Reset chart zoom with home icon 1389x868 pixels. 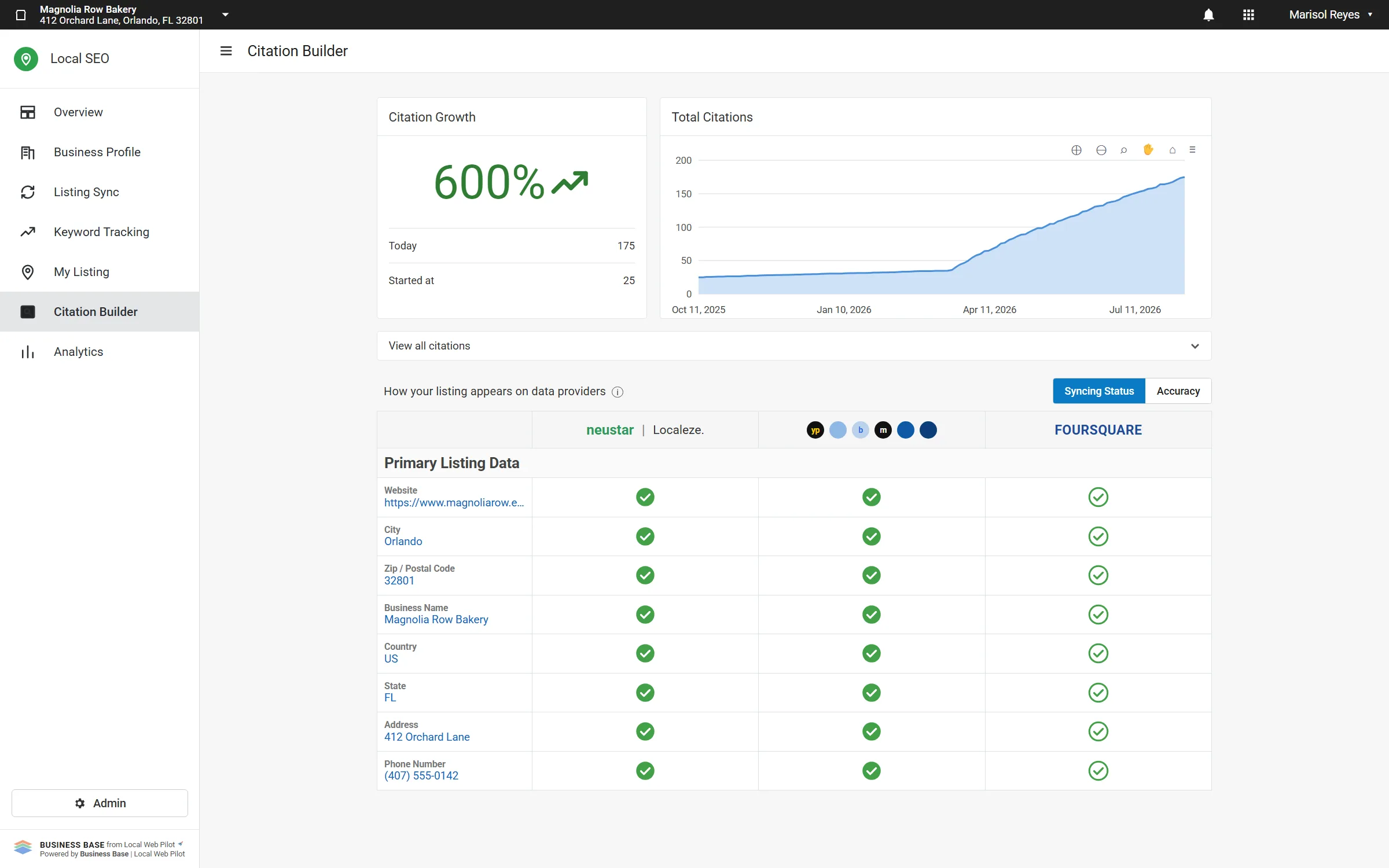(x=1173, y=150)
